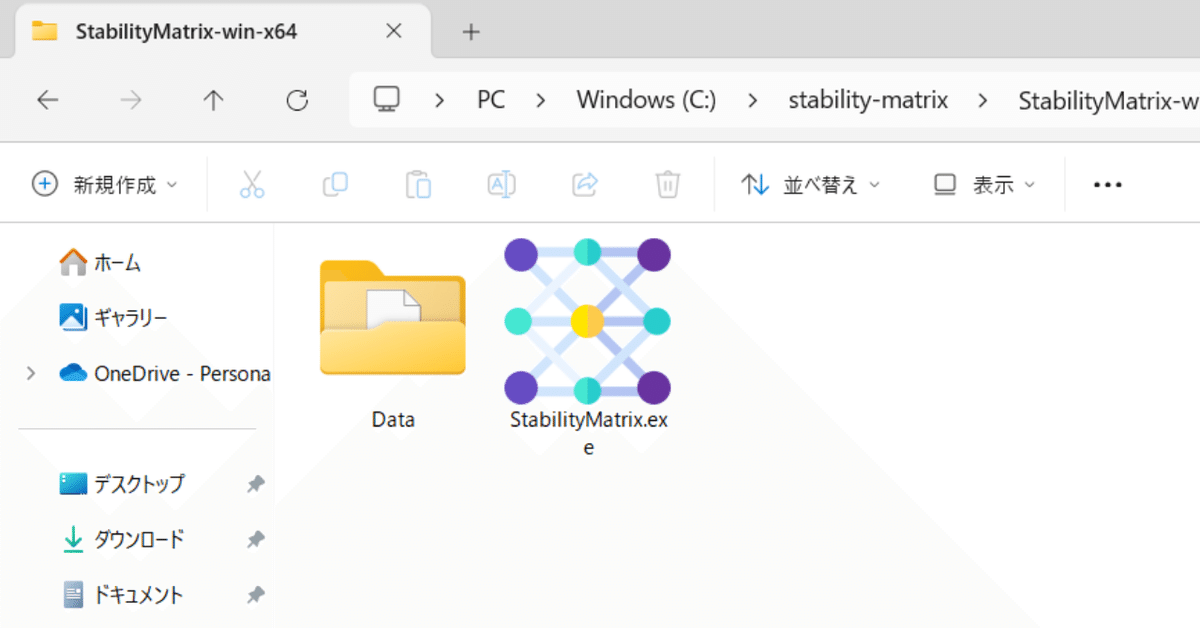Click the Delete (trash) icon
Screen dimensions: 1200x628
(x=667, y=183)
